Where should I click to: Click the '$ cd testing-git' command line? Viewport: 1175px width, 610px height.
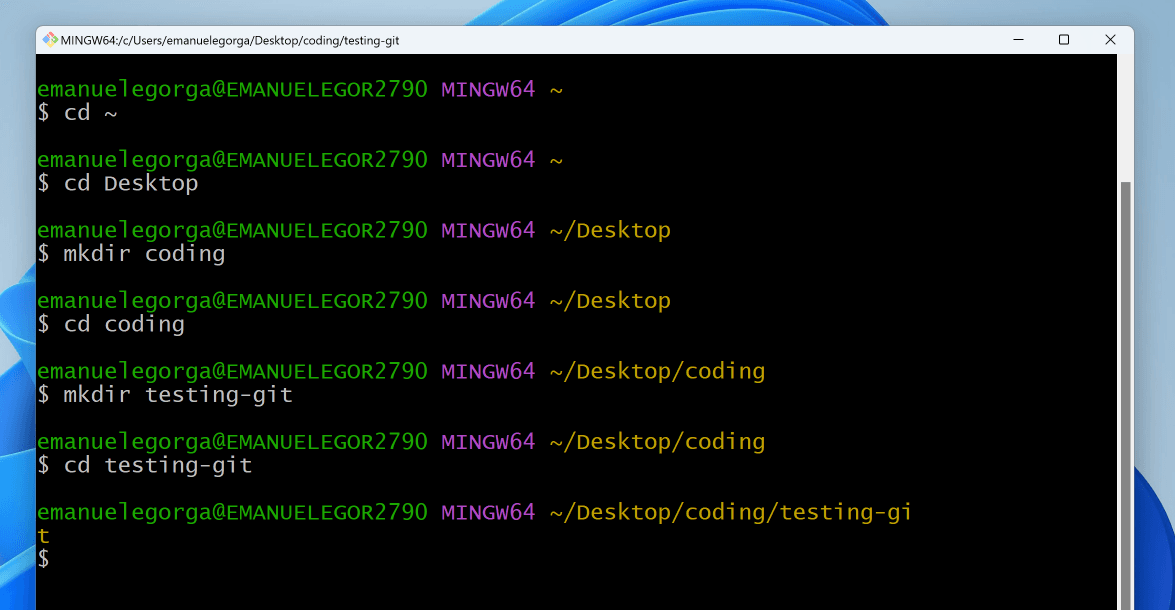click(145, 465)
